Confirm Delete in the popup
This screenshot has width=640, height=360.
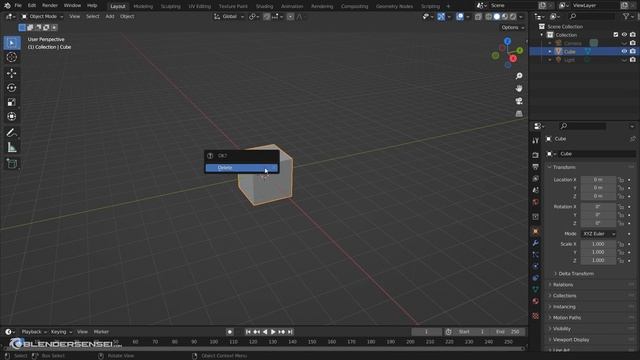point(242,168)
